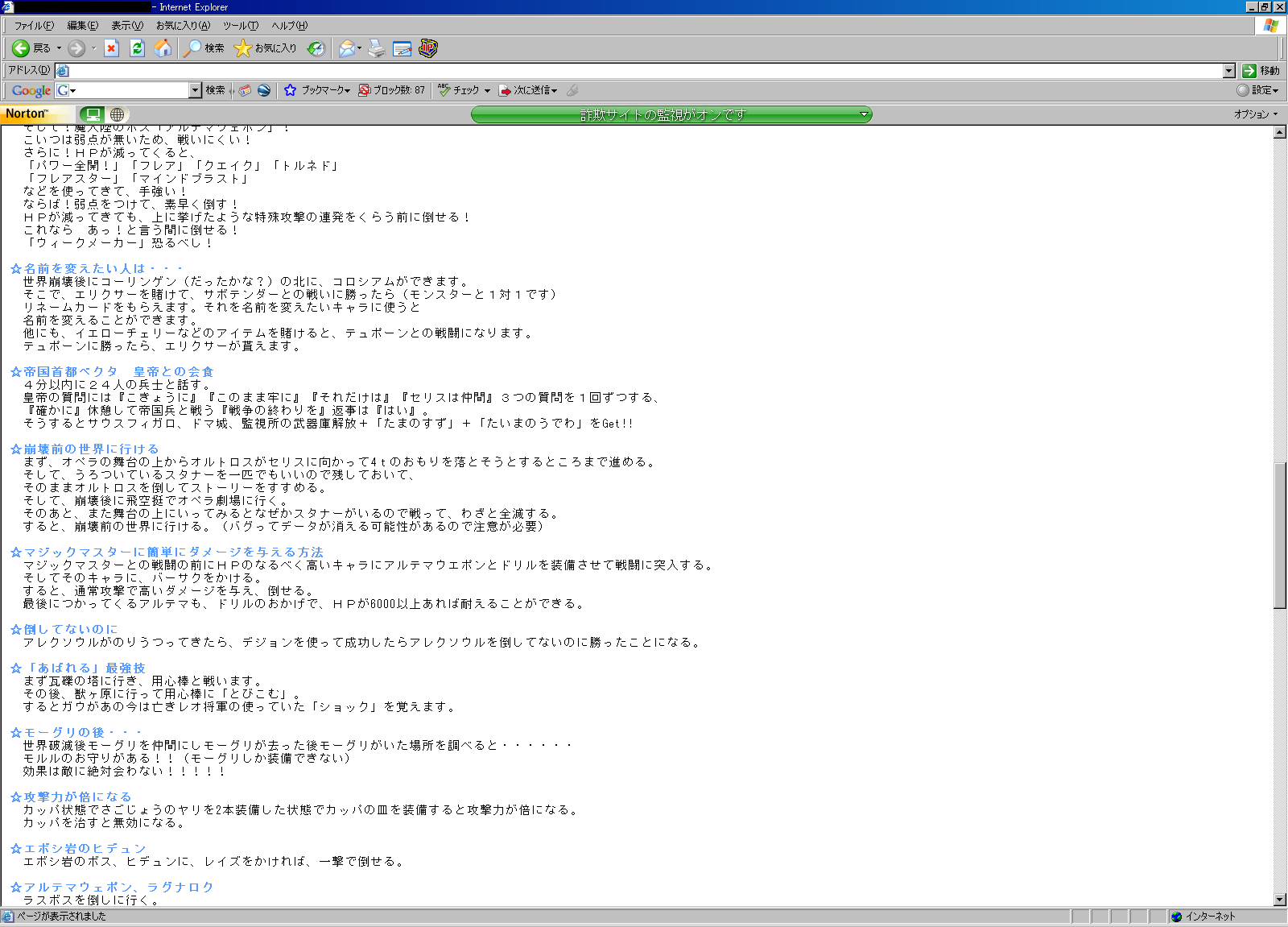Click the scrollbar down arrow
Image resolution: width=1288 pixels, height=927 pixels.
point(1280,900)
